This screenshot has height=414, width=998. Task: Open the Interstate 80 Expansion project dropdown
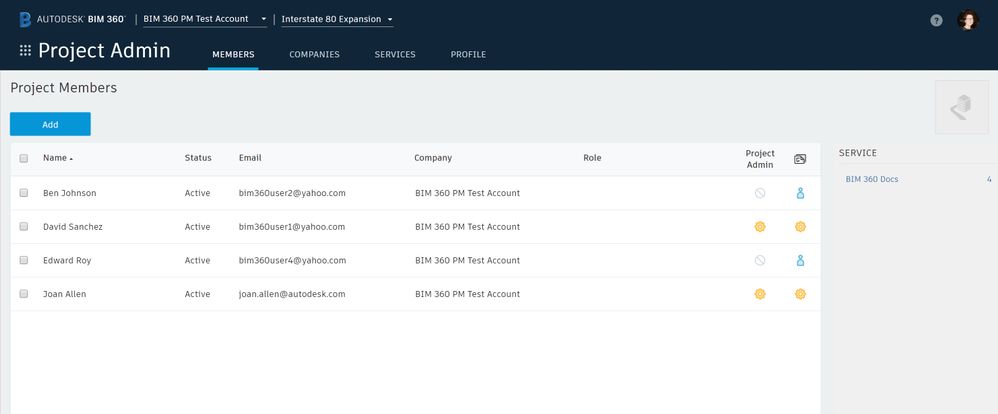click(x=337, y=19)
